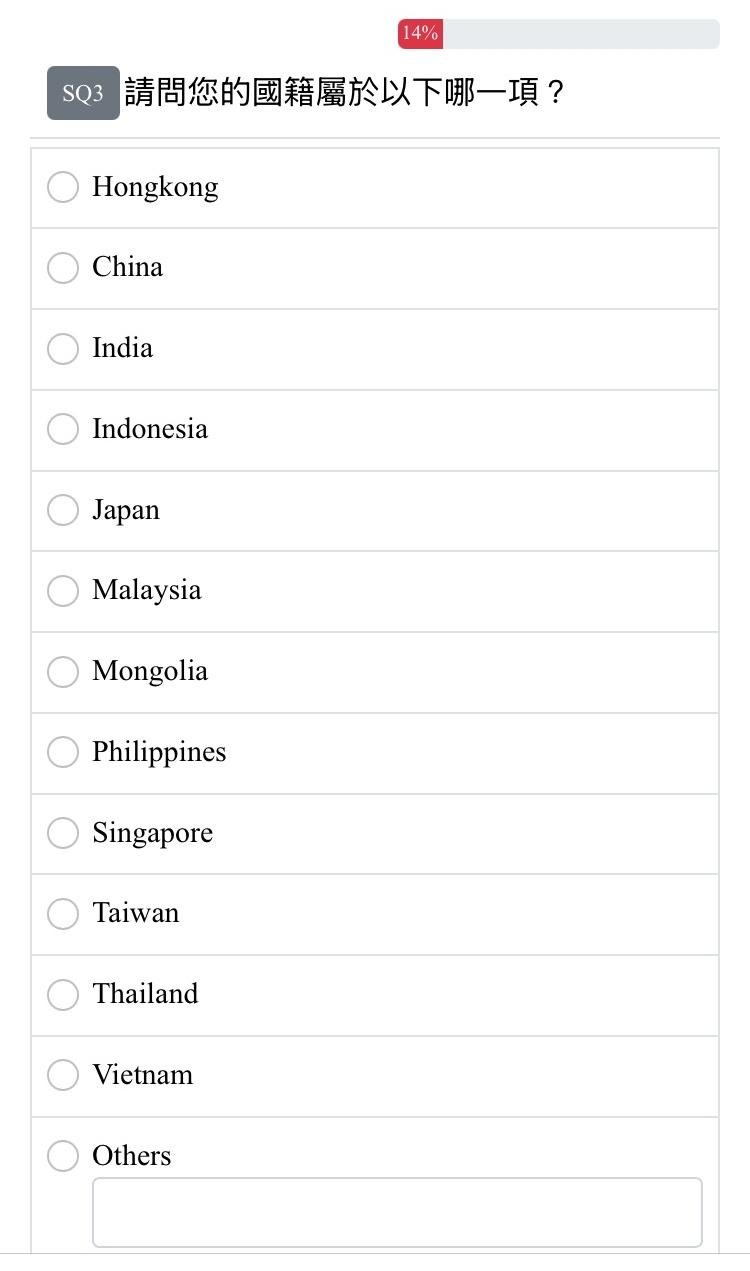The height and width of the screenshot is (1271, 750).
Task: Choose Taiwan as nationality
Action: click(x=63, y=913)
